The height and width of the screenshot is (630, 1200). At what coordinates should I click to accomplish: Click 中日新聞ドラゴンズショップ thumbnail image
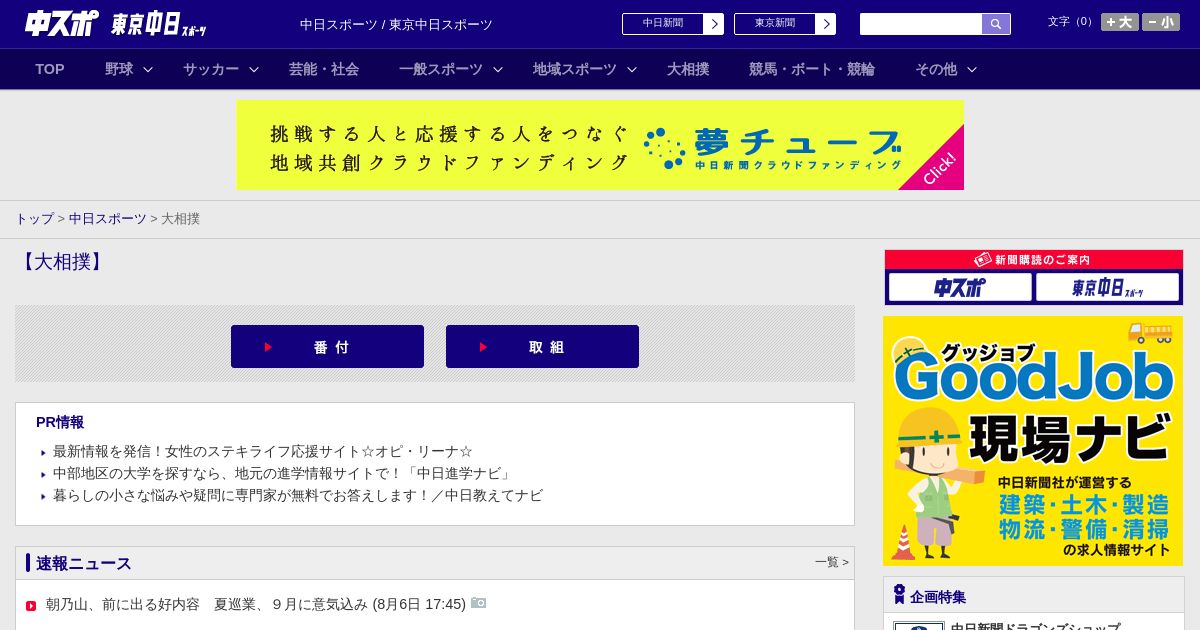[919, 626]
